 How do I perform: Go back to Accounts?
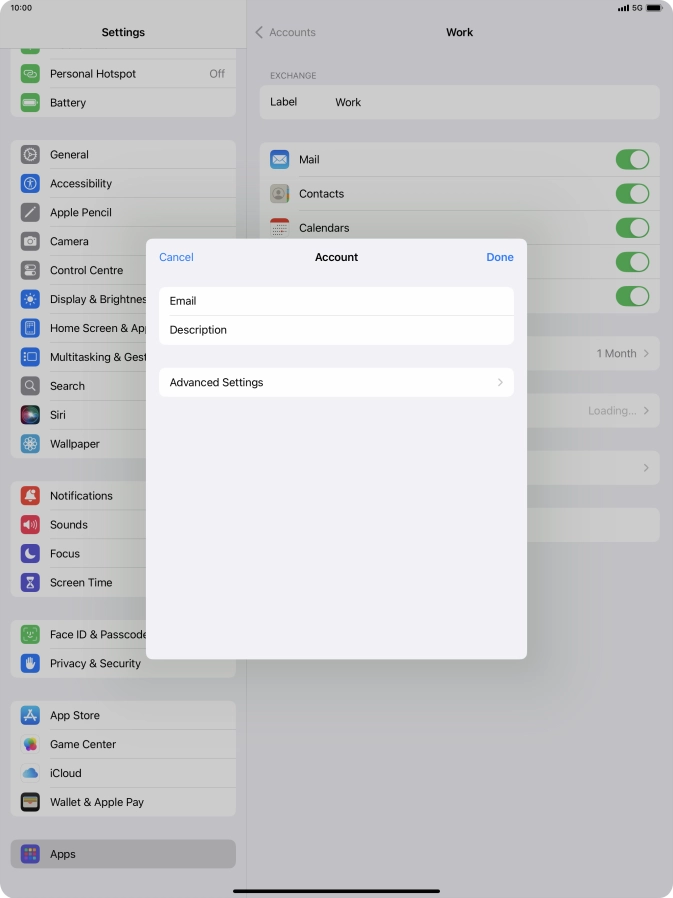(286, 33)
